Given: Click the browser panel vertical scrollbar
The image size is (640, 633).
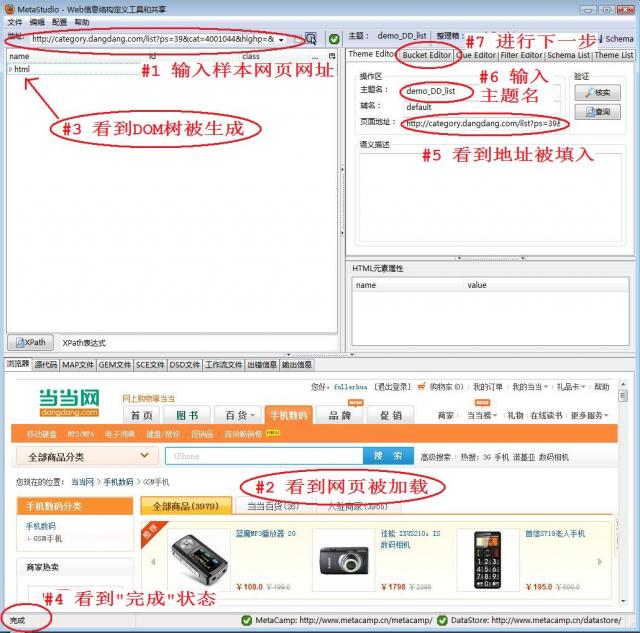Looking at the screenshot, I should 623,492.
